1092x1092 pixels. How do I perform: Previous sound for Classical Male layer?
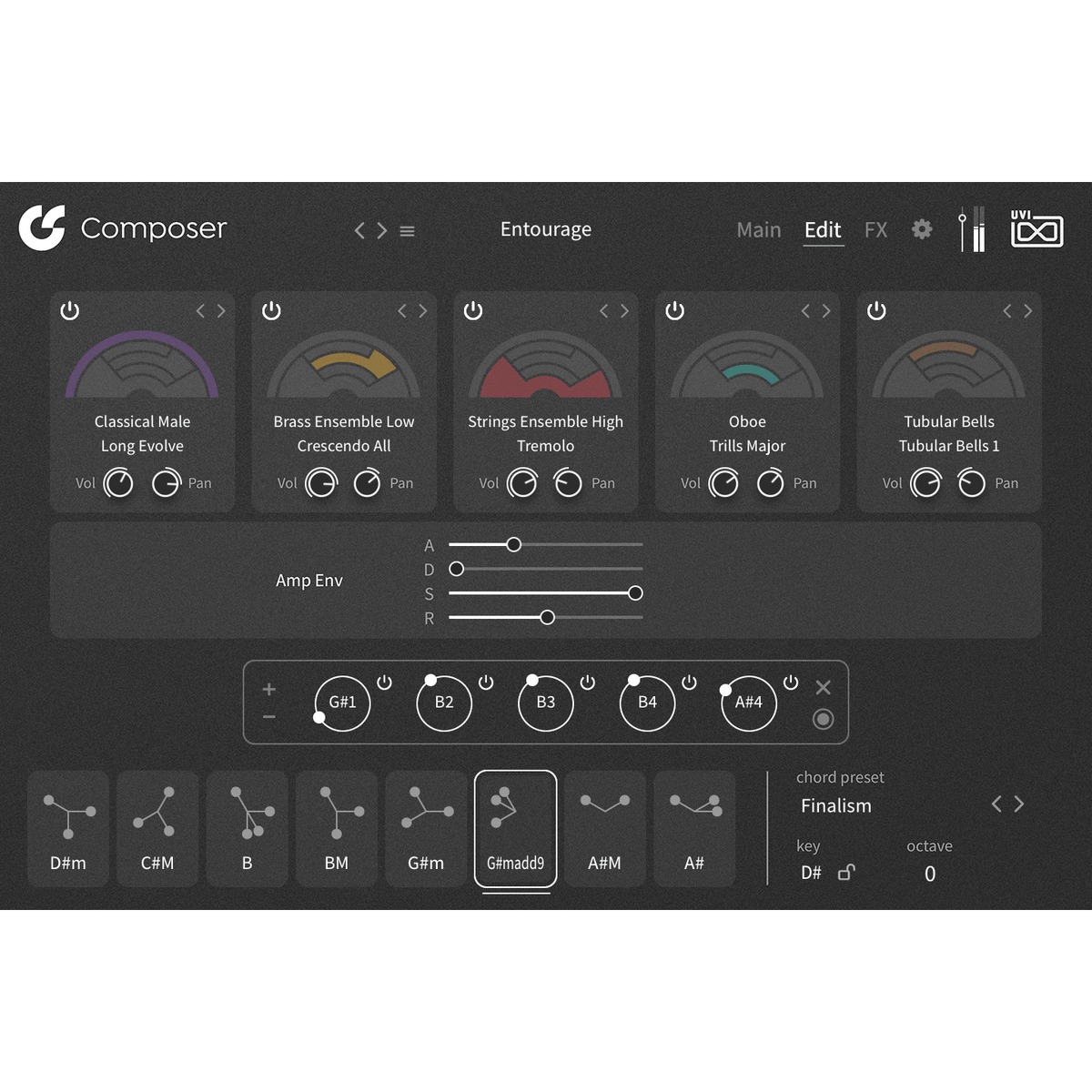tap(200, 310)
